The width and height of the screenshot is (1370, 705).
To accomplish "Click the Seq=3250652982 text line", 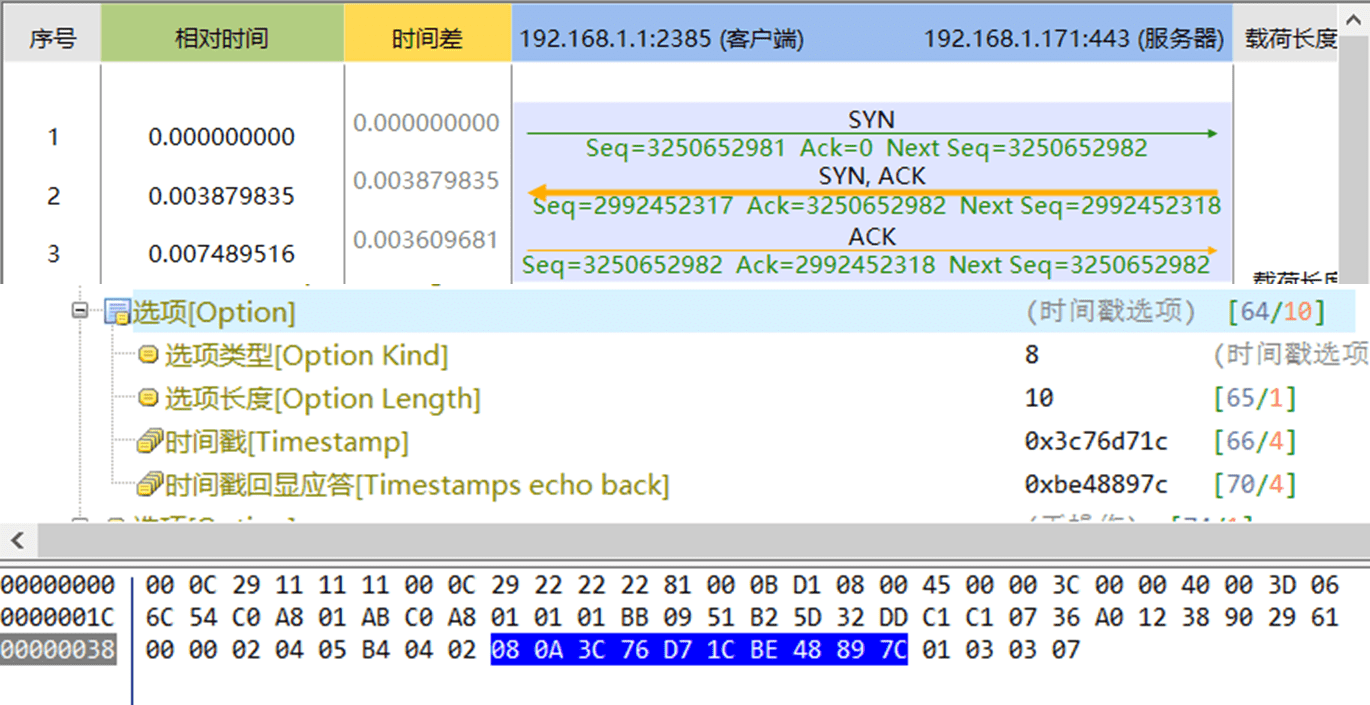I will click(866, 265).
